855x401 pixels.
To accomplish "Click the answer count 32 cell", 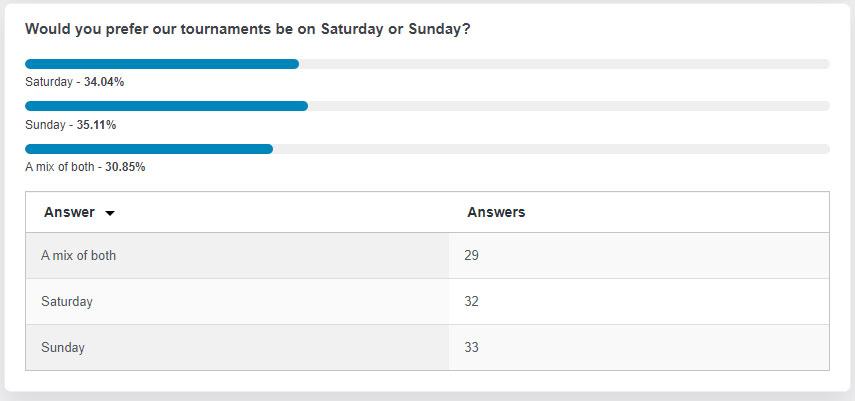I will click(x=639, y=301).
